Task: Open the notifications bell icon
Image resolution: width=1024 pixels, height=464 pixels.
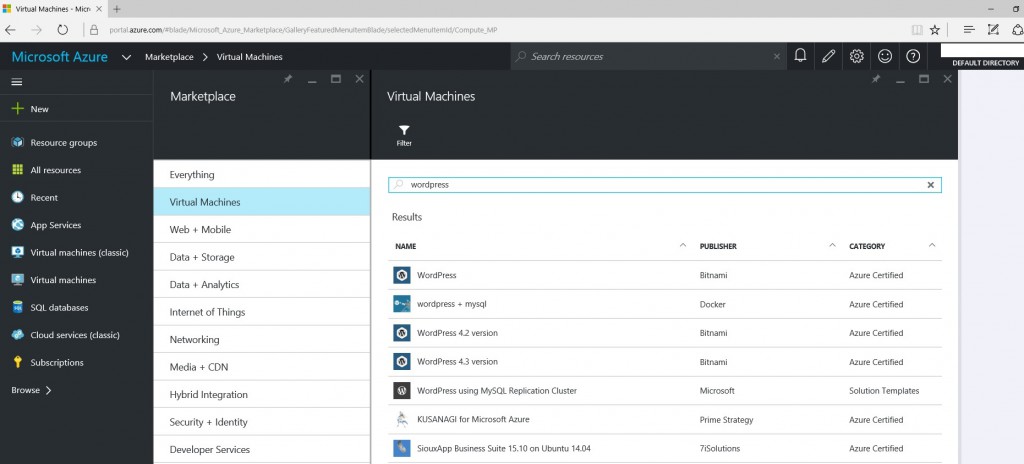Action: point(800,56)
